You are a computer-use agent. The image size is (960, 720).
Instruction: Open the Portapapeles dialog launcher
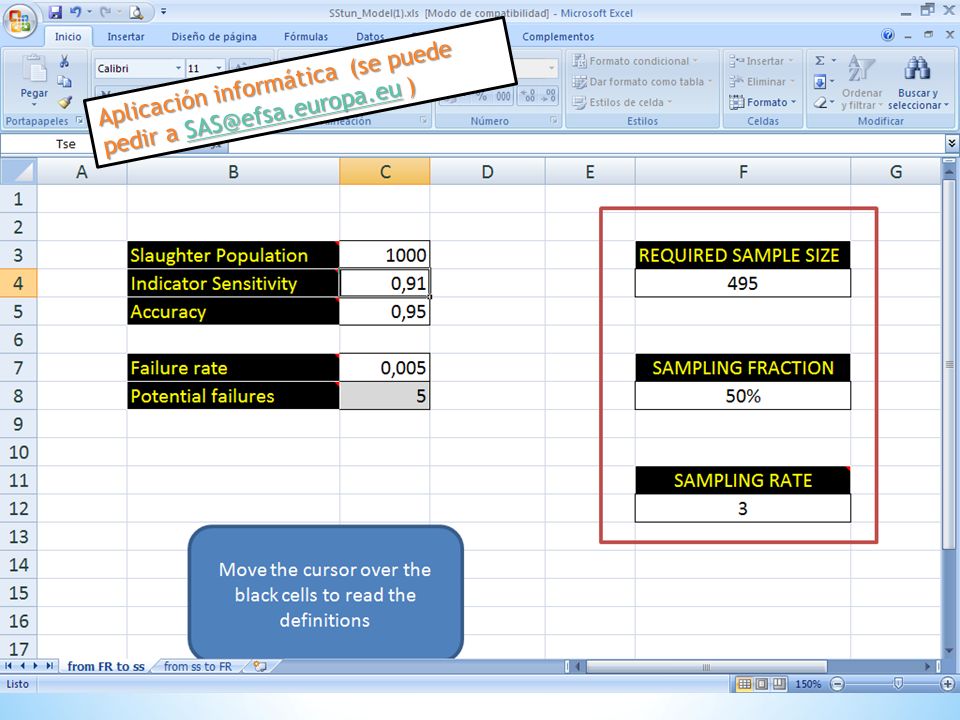[79, 121]
